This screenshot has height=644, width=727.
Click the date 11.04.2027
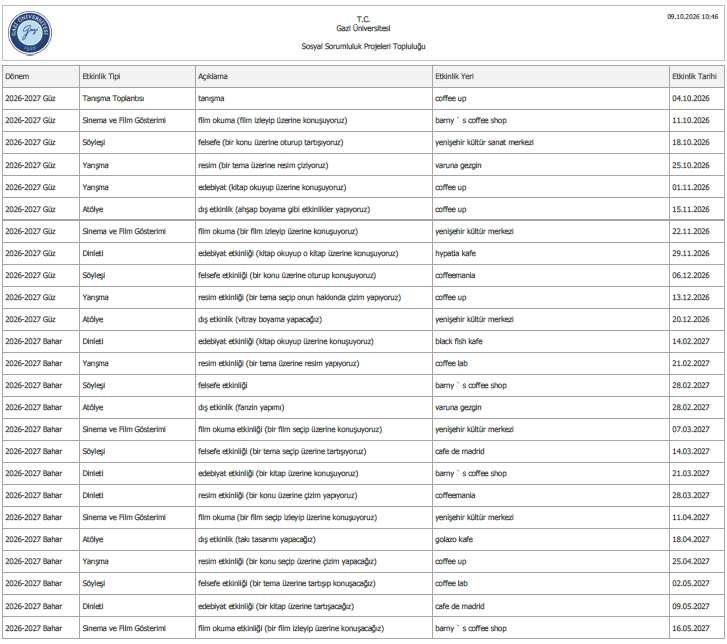690,517
